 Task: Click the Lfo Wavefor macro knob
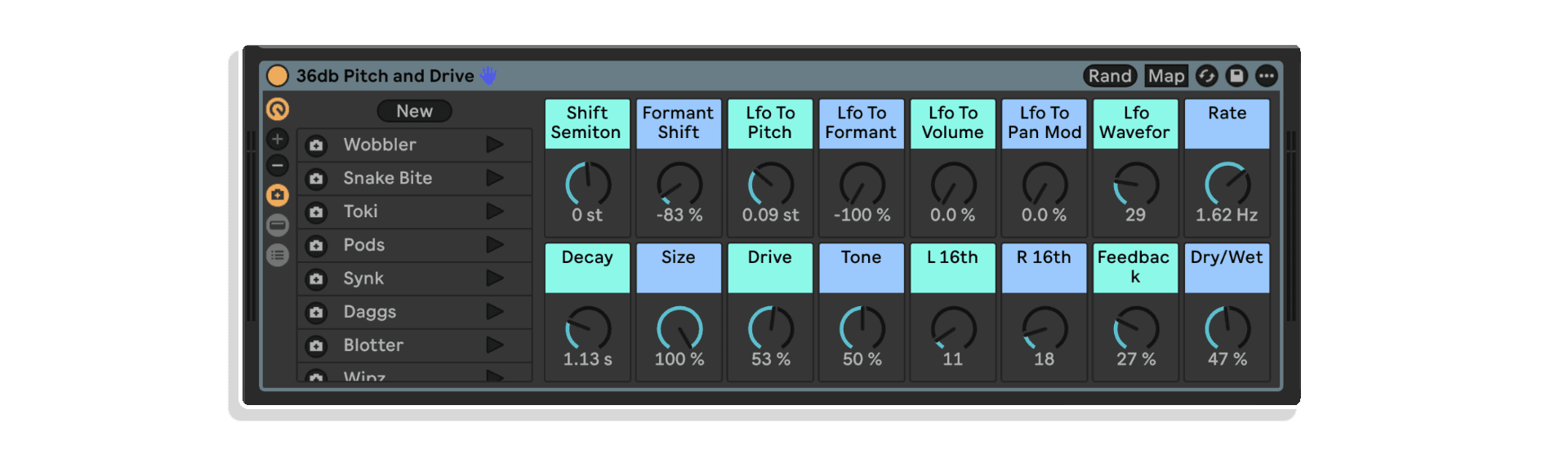pos(1136,184)
